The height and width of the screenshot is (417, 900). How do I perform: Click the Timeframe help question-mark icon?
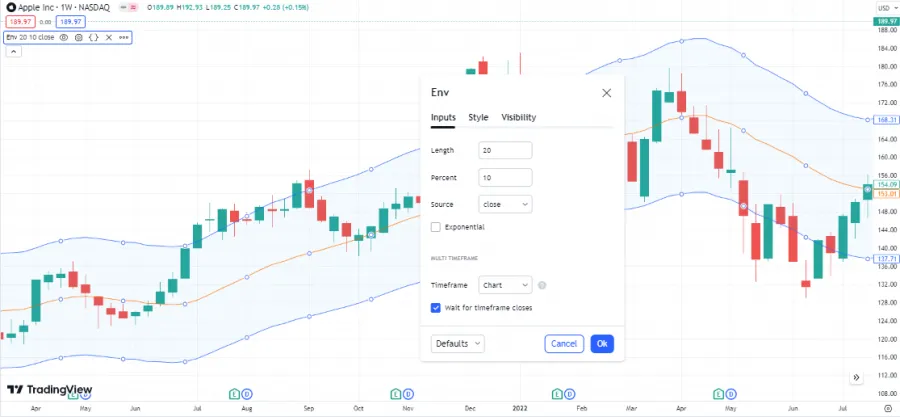click(541, 285)
